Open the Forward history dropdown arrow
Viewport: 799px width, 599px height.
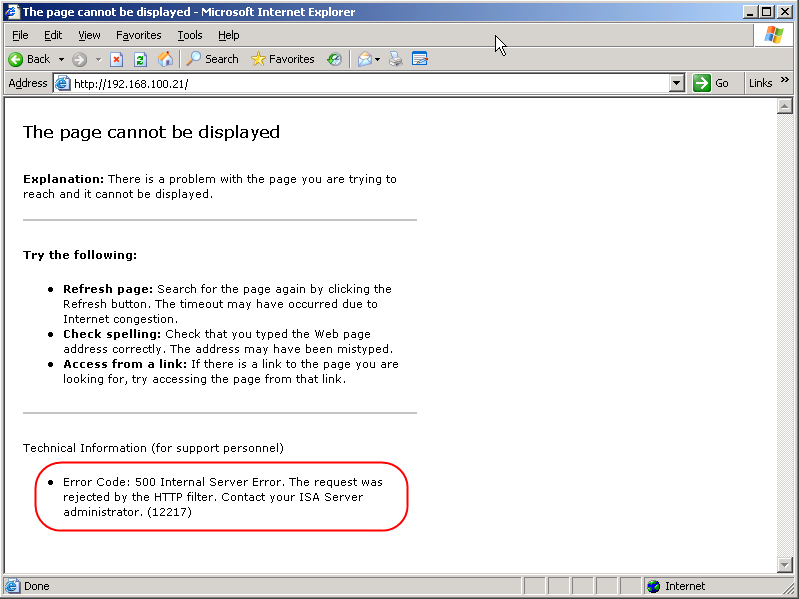click(98, 60)
